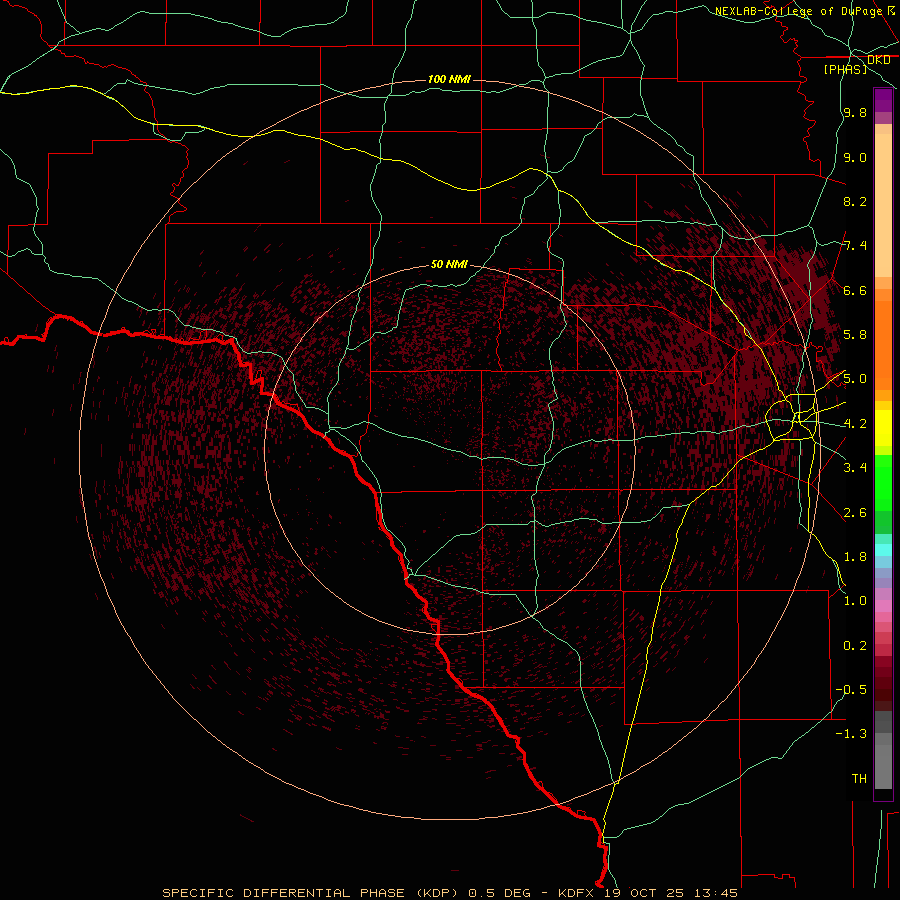
Task: Click the 8.2 scale value
Action: [855, 201]
